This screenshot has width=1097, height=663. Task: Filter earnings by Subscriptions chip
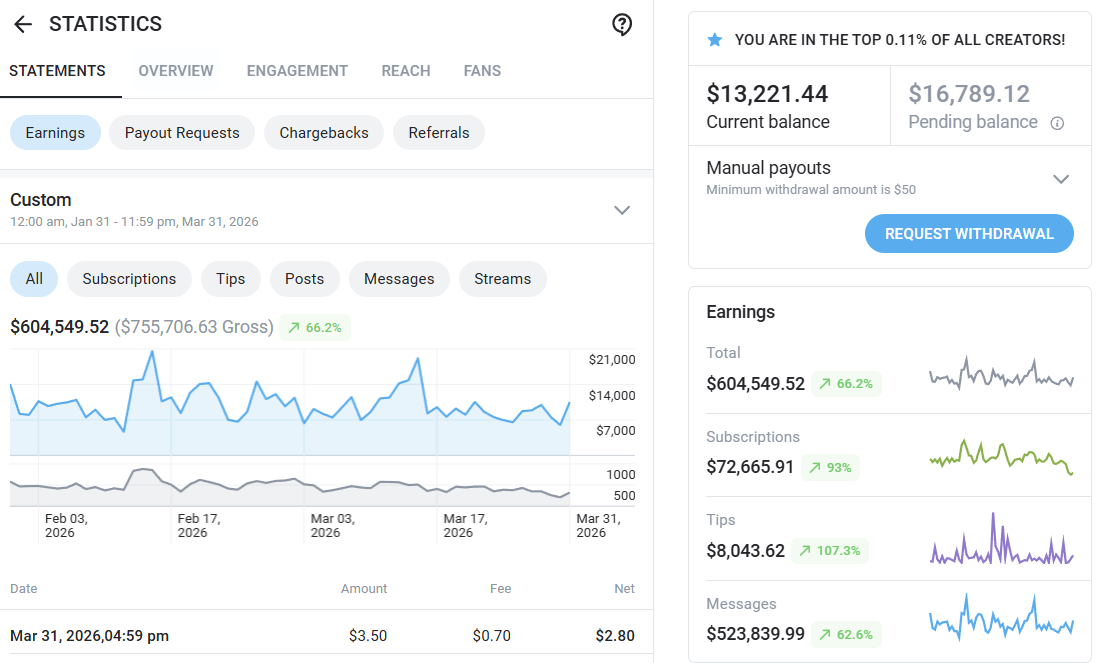click(x=129, y=279)
